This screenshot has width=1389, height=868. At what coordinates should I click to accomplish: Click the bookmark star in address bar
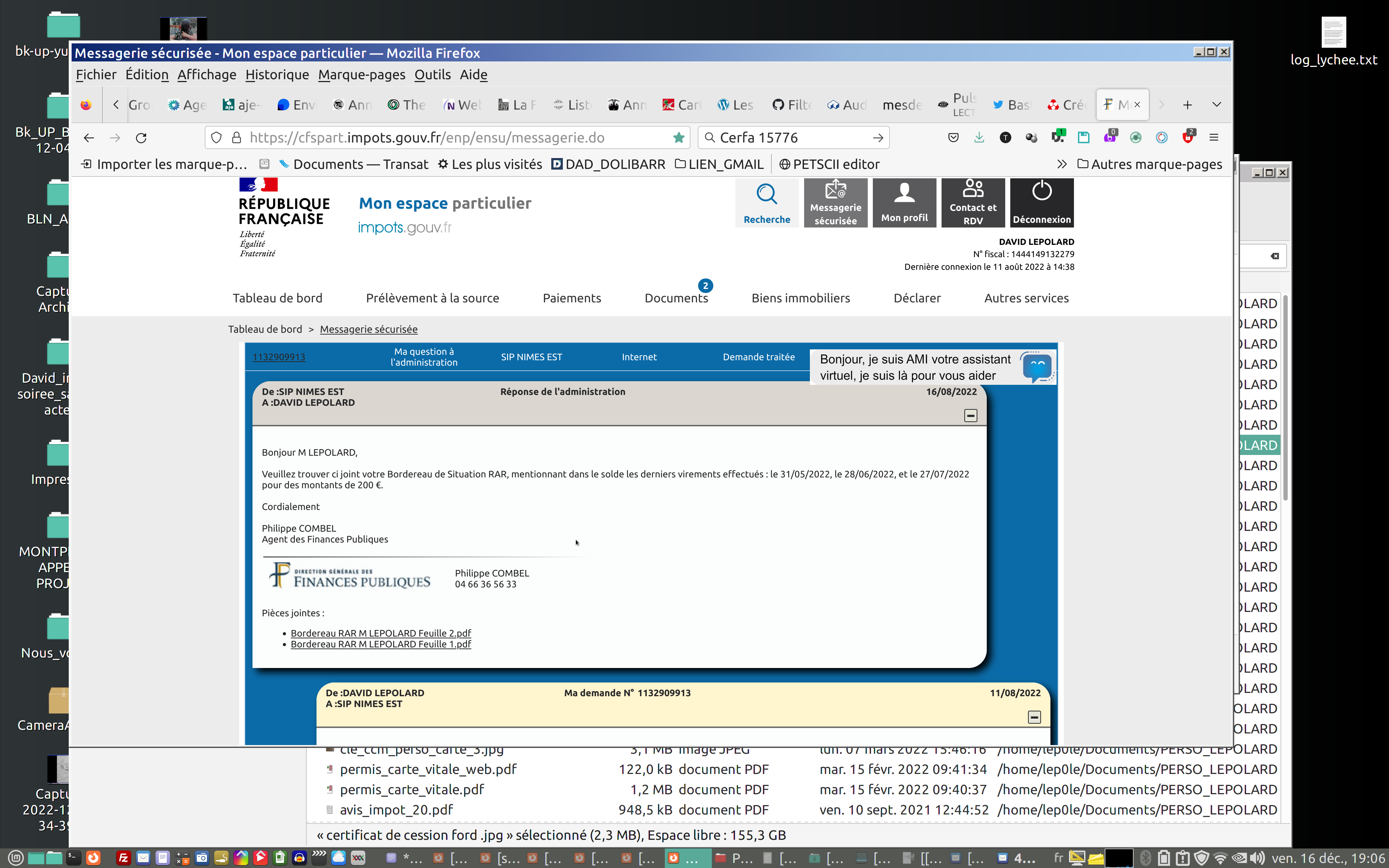coord(679,138)
